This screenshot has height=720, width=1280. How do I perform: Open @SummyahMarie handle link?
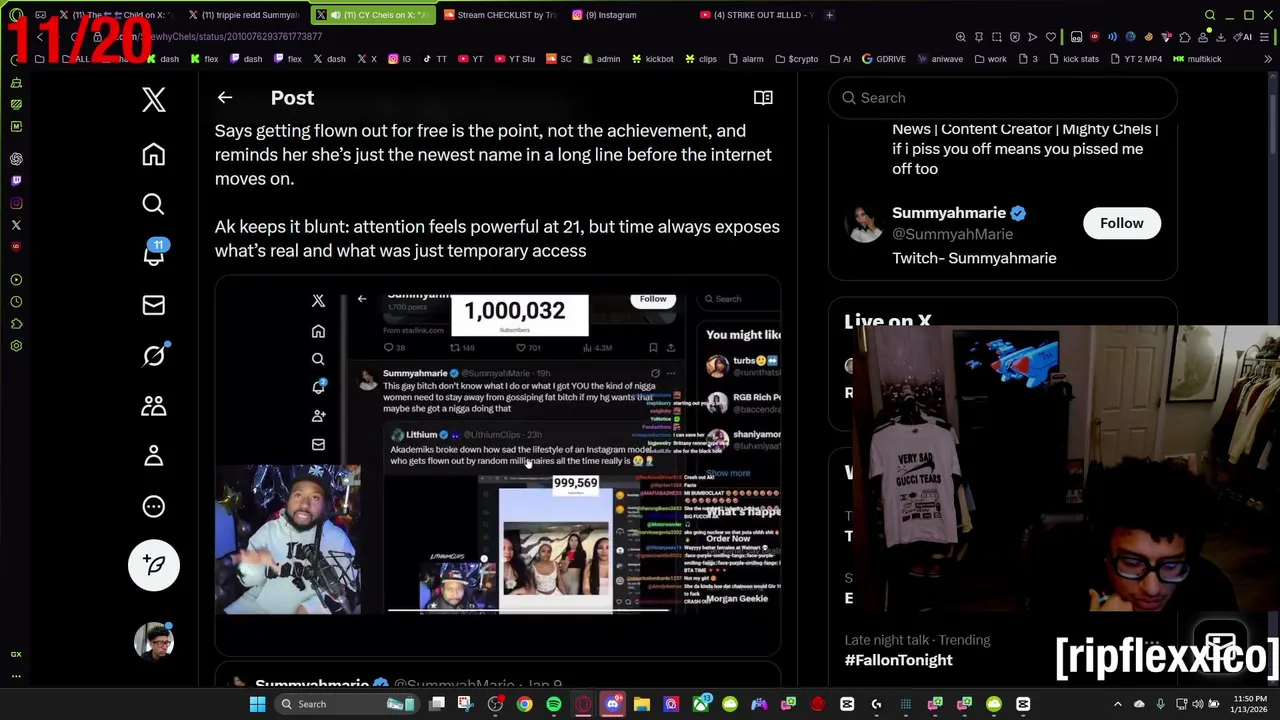(952, 234)
